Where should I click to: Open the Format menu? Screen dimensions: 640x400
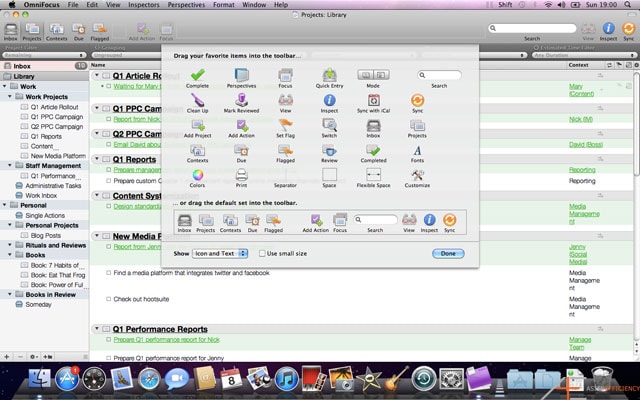(224, 5)
